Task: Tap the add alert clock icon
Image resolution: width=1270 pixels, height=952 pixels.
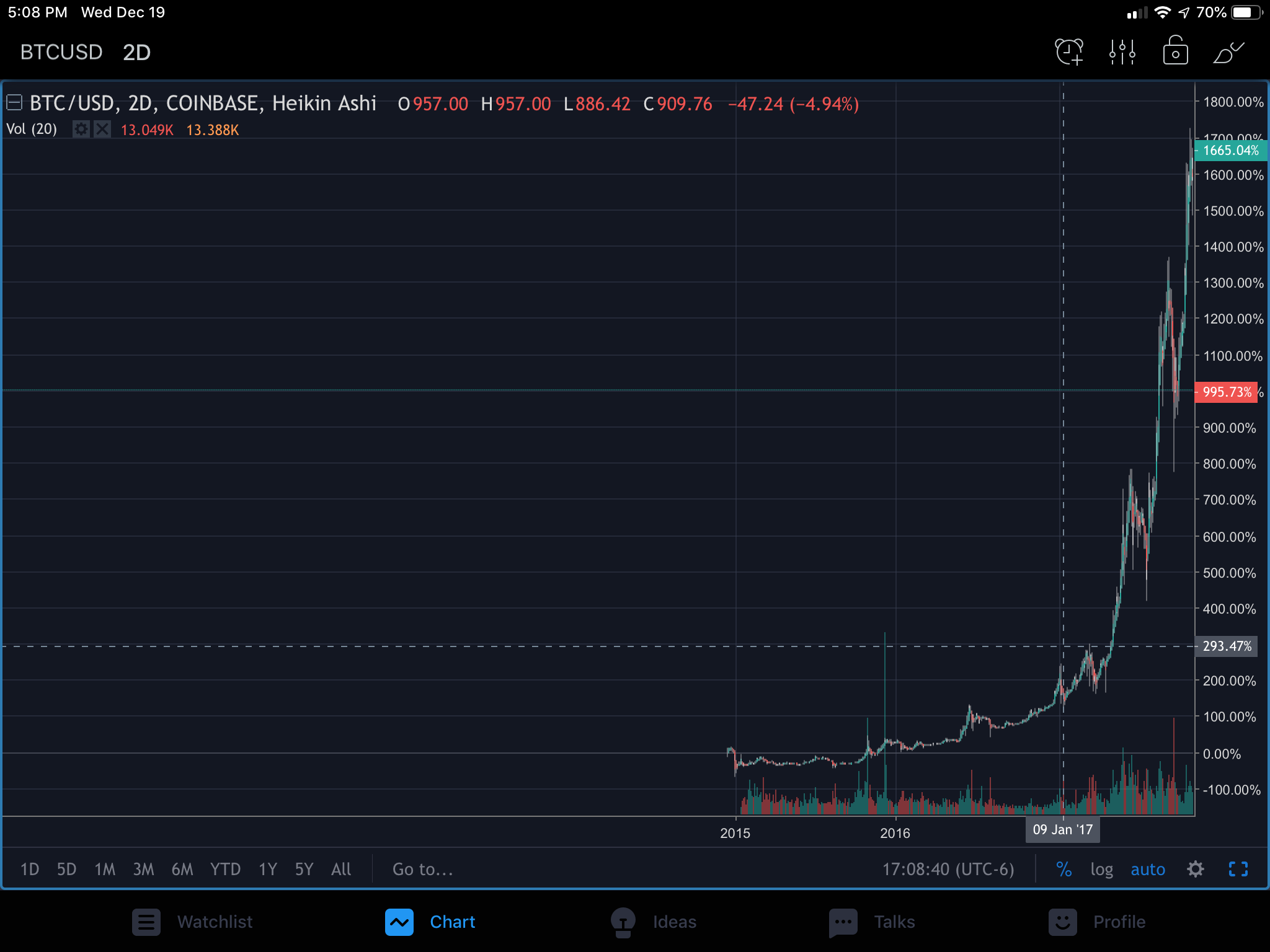Action: click(x=1069, y=52)
